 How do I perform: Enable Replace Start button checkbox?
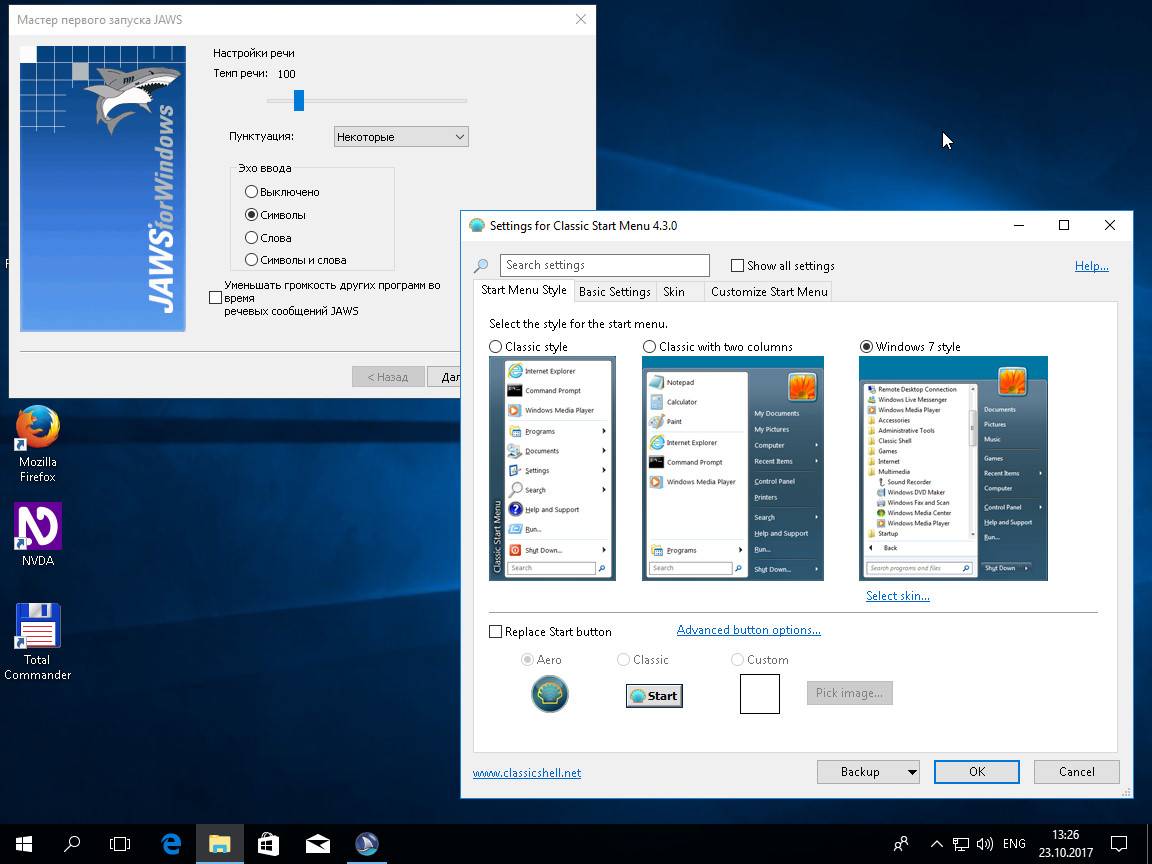click(496, 632)
